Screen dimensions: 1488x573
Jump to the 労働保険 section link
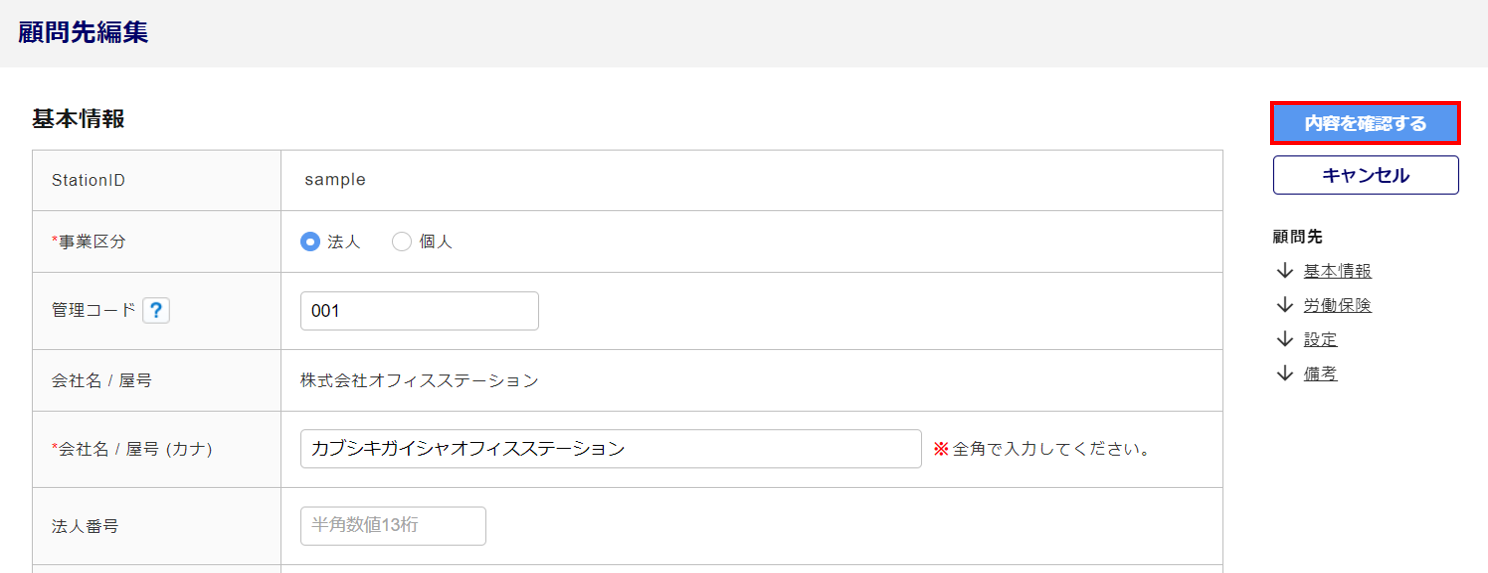coord(1337,305)
